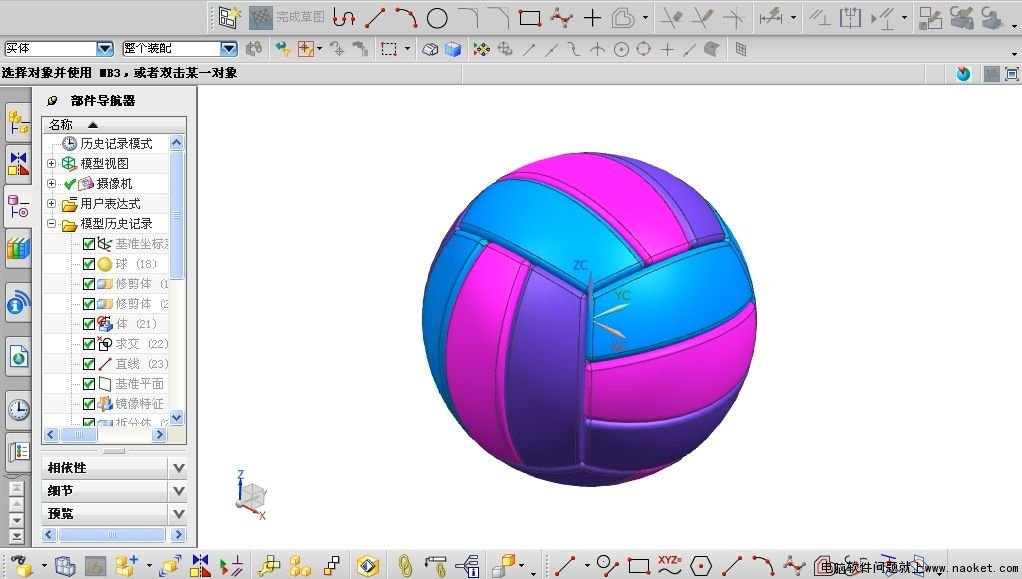The width and height of the screenshot is (1022, 579).
Task: Click the navigator tree scroll-down arrow
Action: 177,418
